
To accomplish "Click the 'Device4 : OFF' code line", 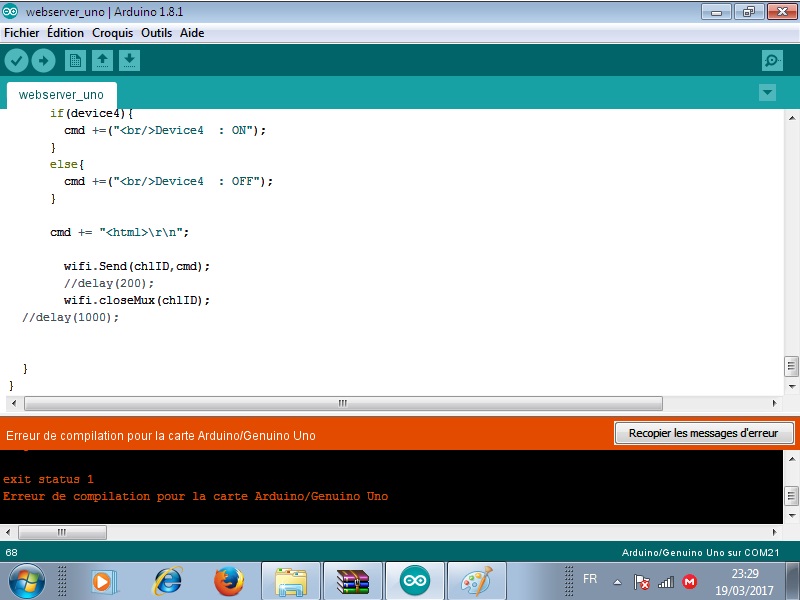I will coord(168,182).
